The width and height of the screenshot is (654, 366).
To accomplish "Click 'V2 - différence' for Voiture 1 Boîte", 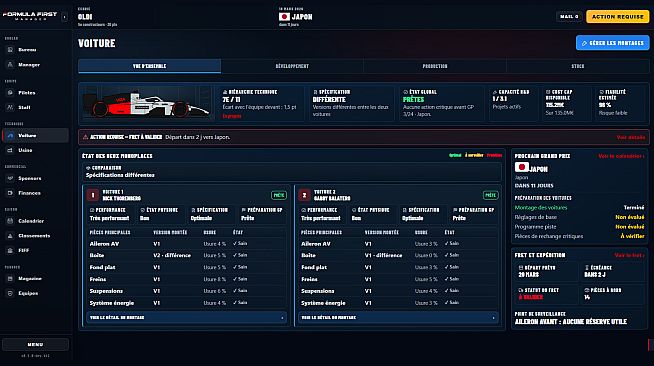I will pos(172,255).
